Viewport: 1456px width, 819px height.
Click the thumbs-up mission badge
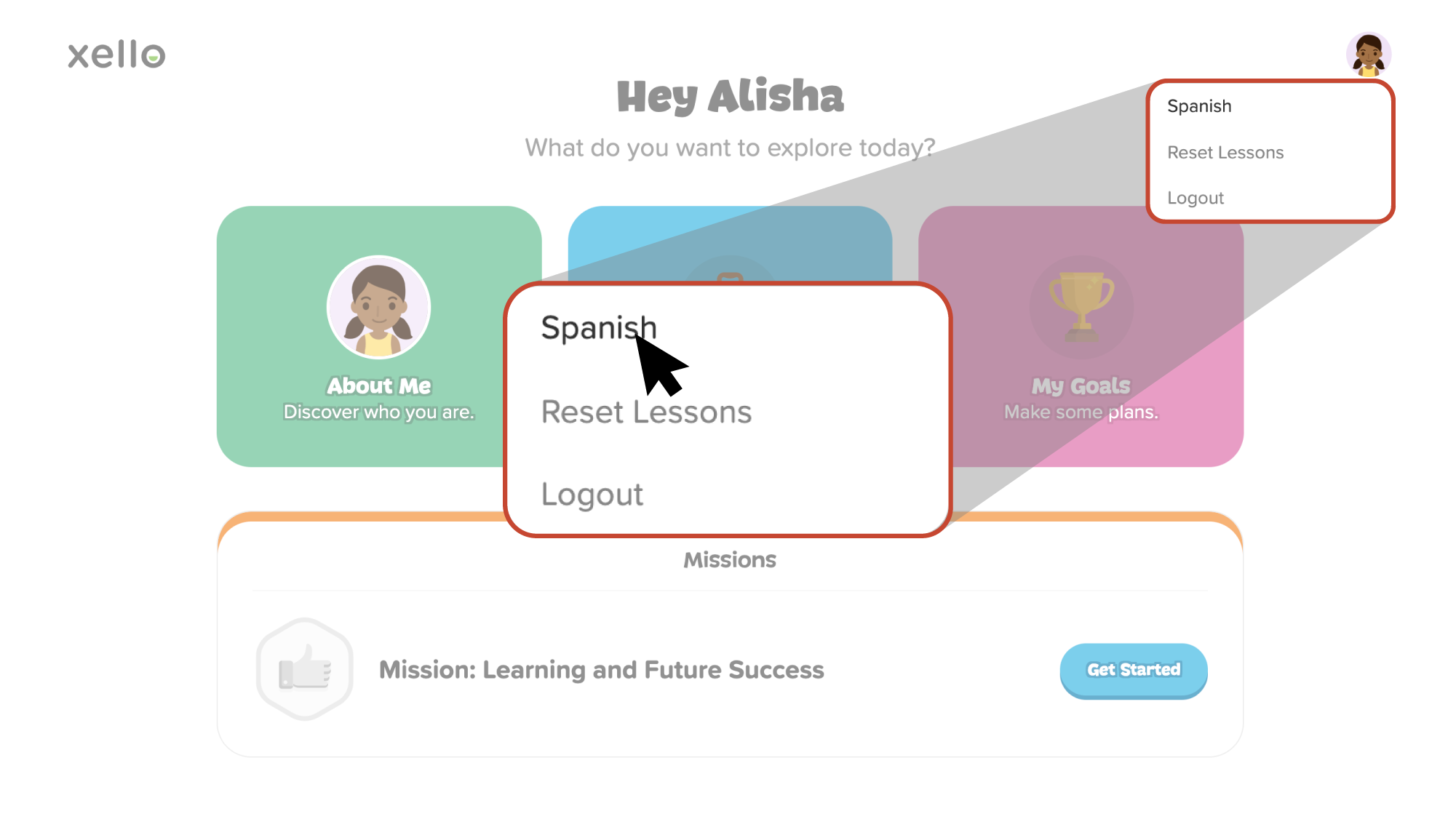[x=305, y=669]
